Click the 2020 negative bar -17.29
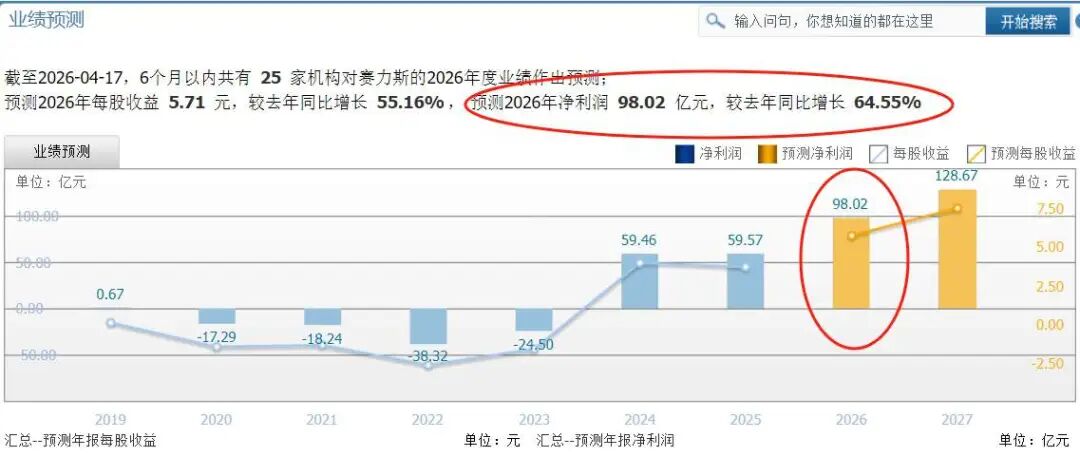Image resolution: width=1080 pixels, height=457 pixels. point(217,316)
